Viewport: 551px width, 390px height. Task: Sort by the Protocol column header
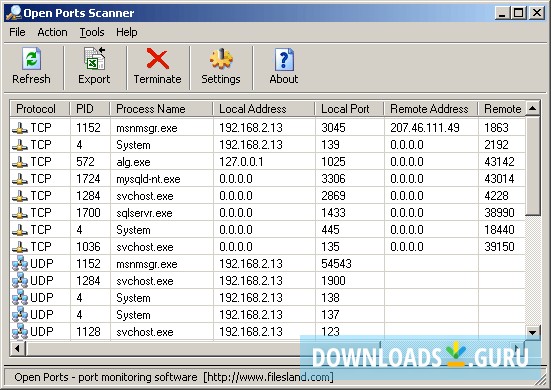[x=40, y=109]
